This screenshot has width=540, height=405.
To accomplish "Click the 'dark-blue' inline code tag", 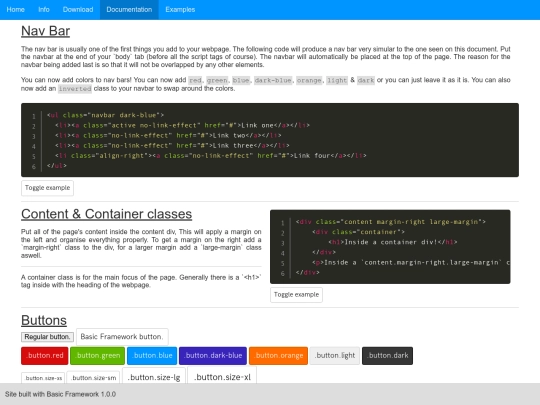I will tap(273, 80).
